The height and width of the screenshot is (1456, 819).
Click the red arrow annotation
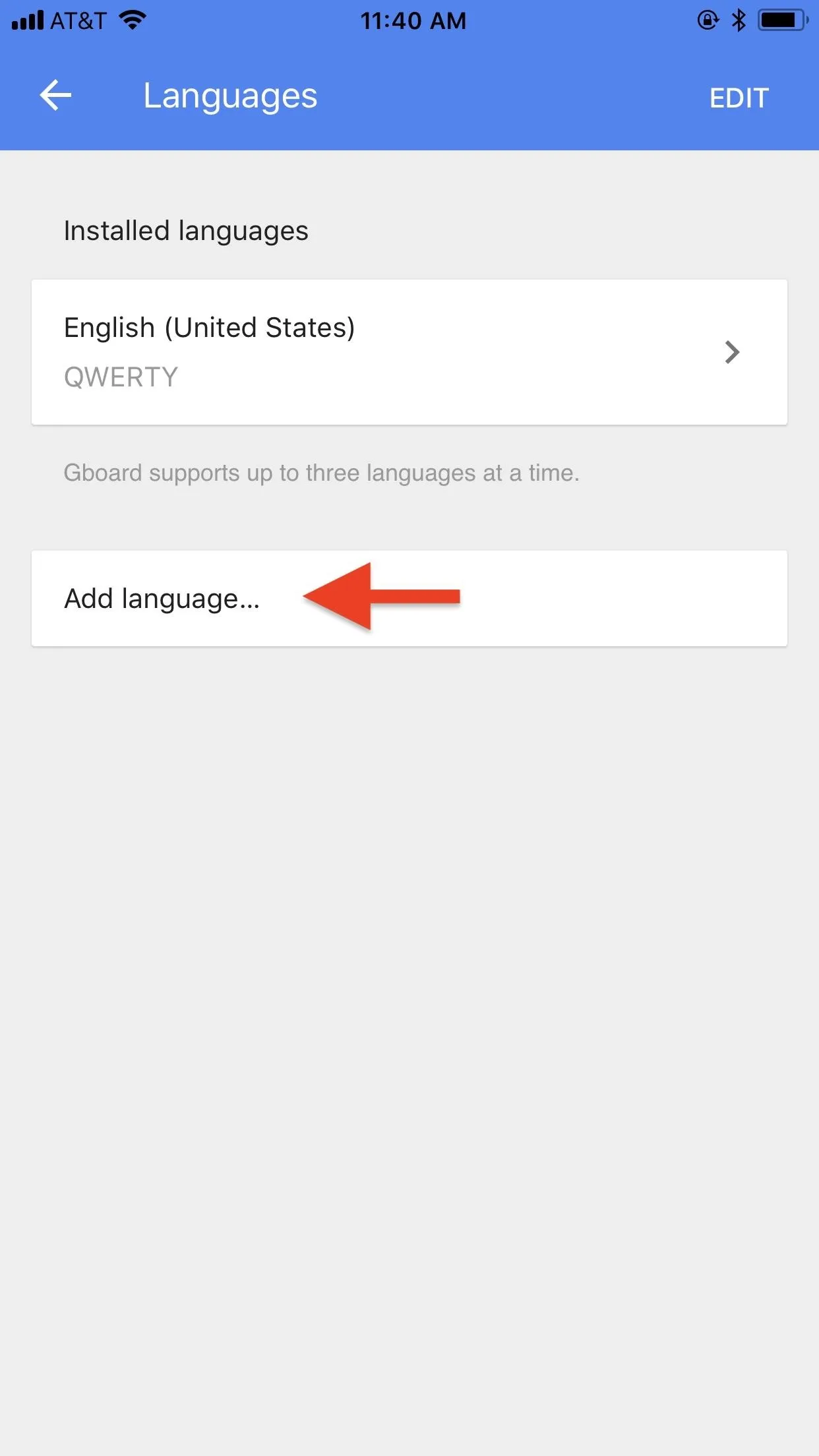[x=381, y=597]
